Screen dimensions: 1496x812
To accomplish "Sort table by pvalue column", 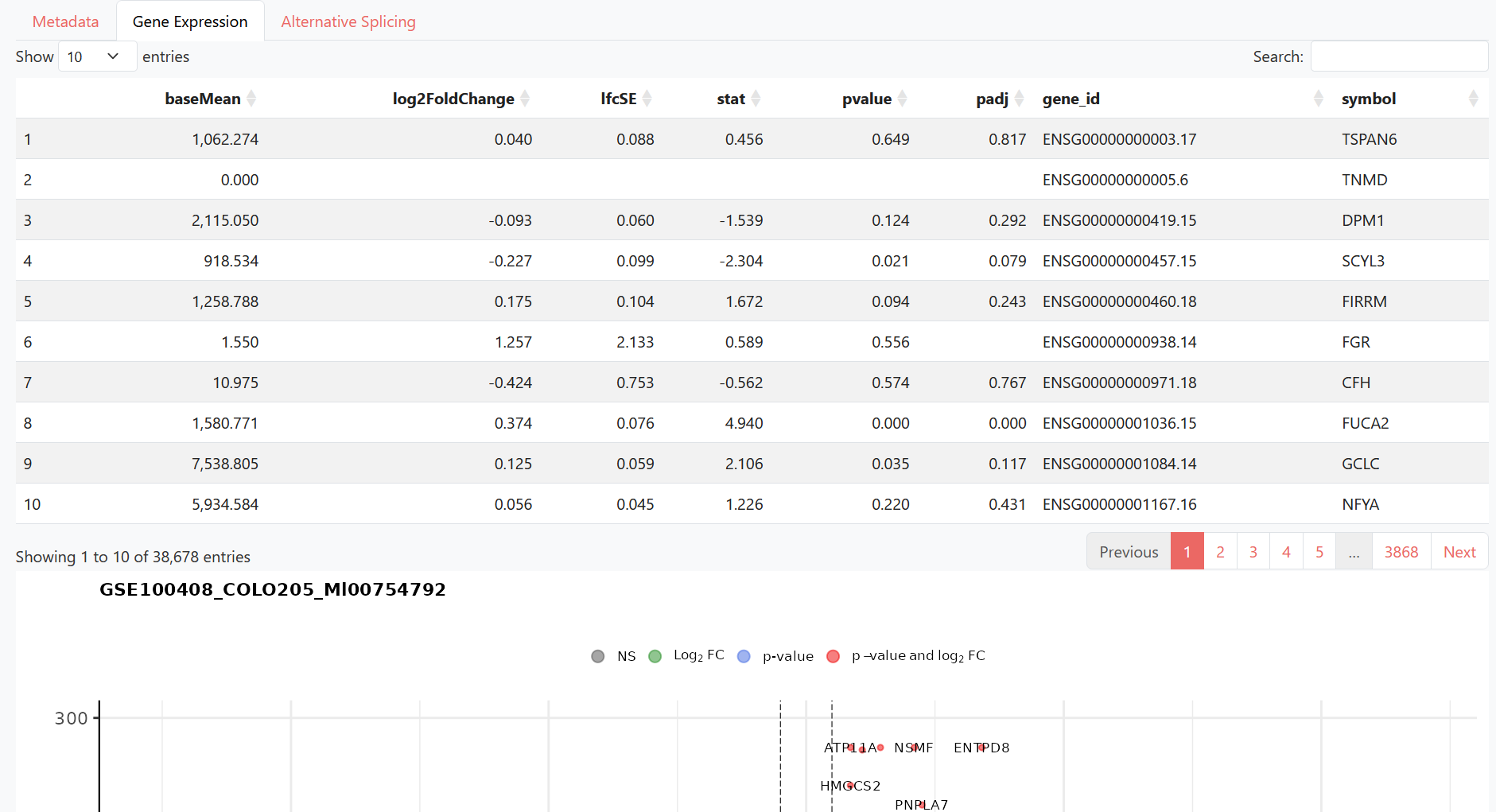I will (844, 99).
